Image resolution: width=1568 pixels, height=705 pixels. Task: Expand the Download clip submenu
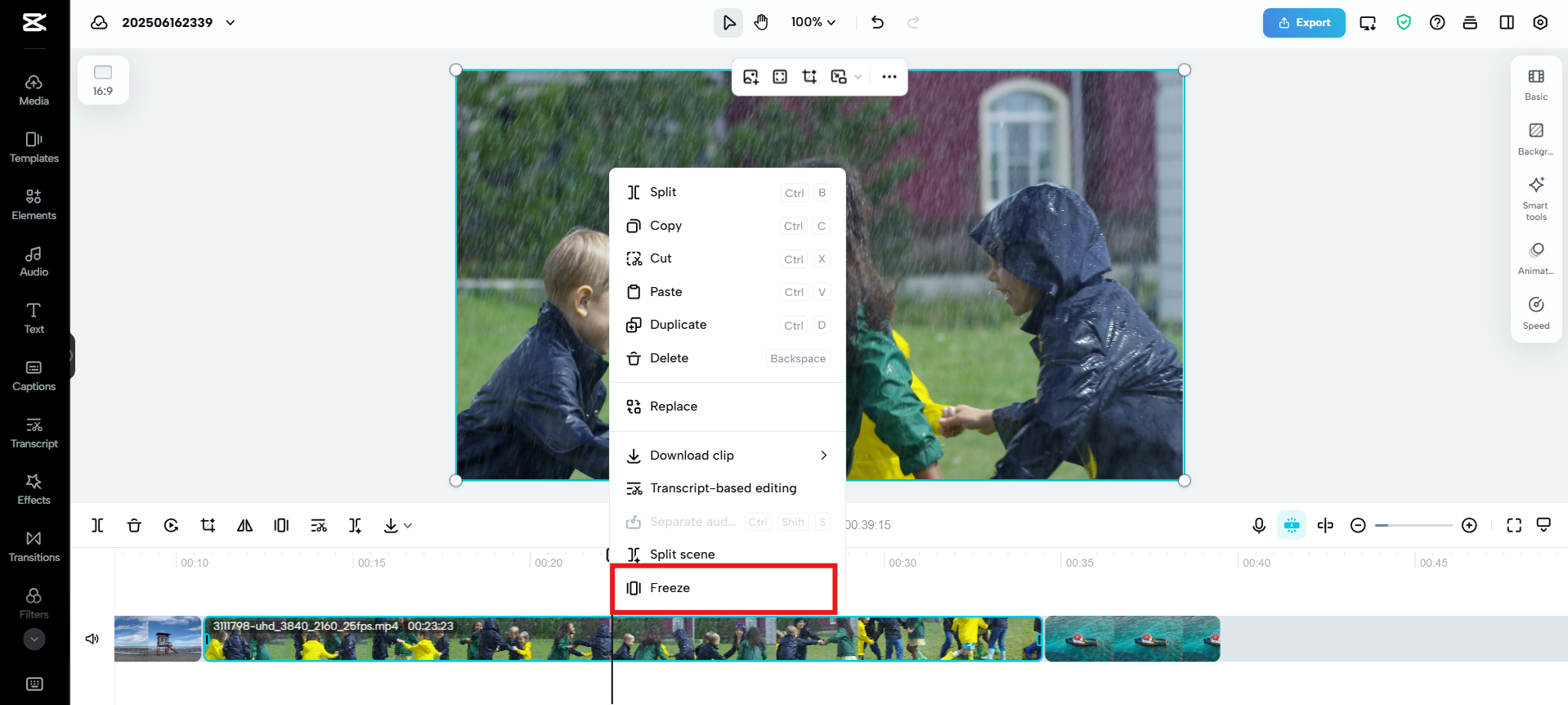[824, 456]
